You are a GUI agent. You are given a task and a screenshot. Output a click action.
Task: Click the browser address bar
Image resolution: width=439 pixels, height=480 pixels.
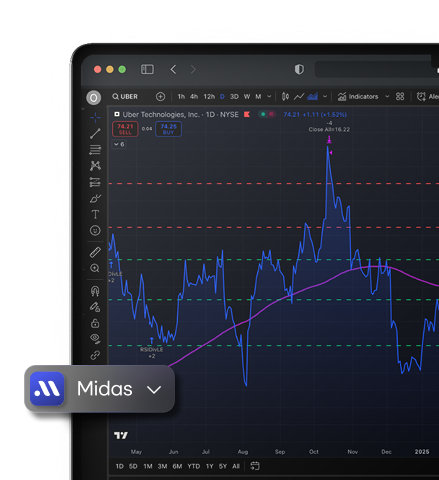point(377,69)
